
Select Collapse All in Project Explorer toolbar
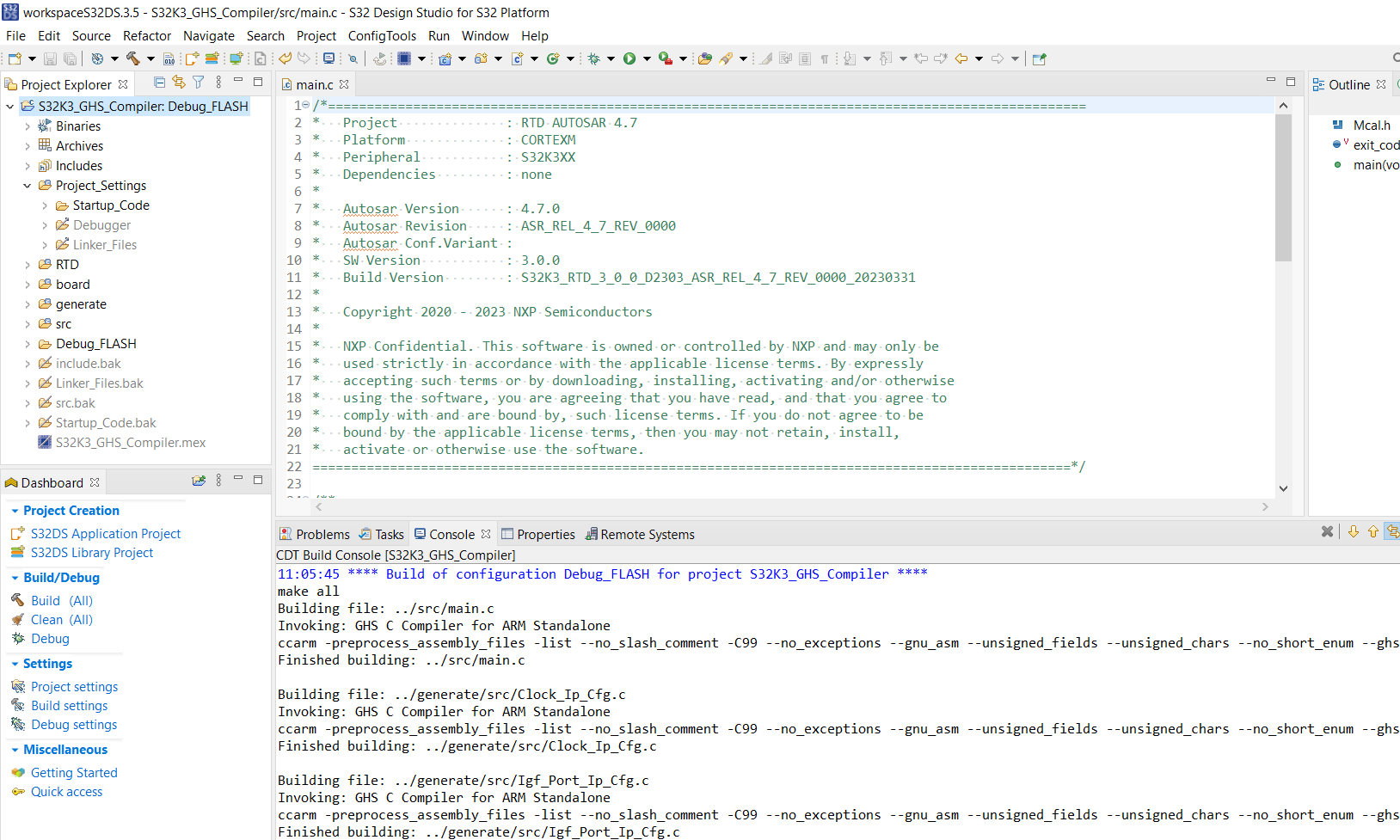(160, 83)
